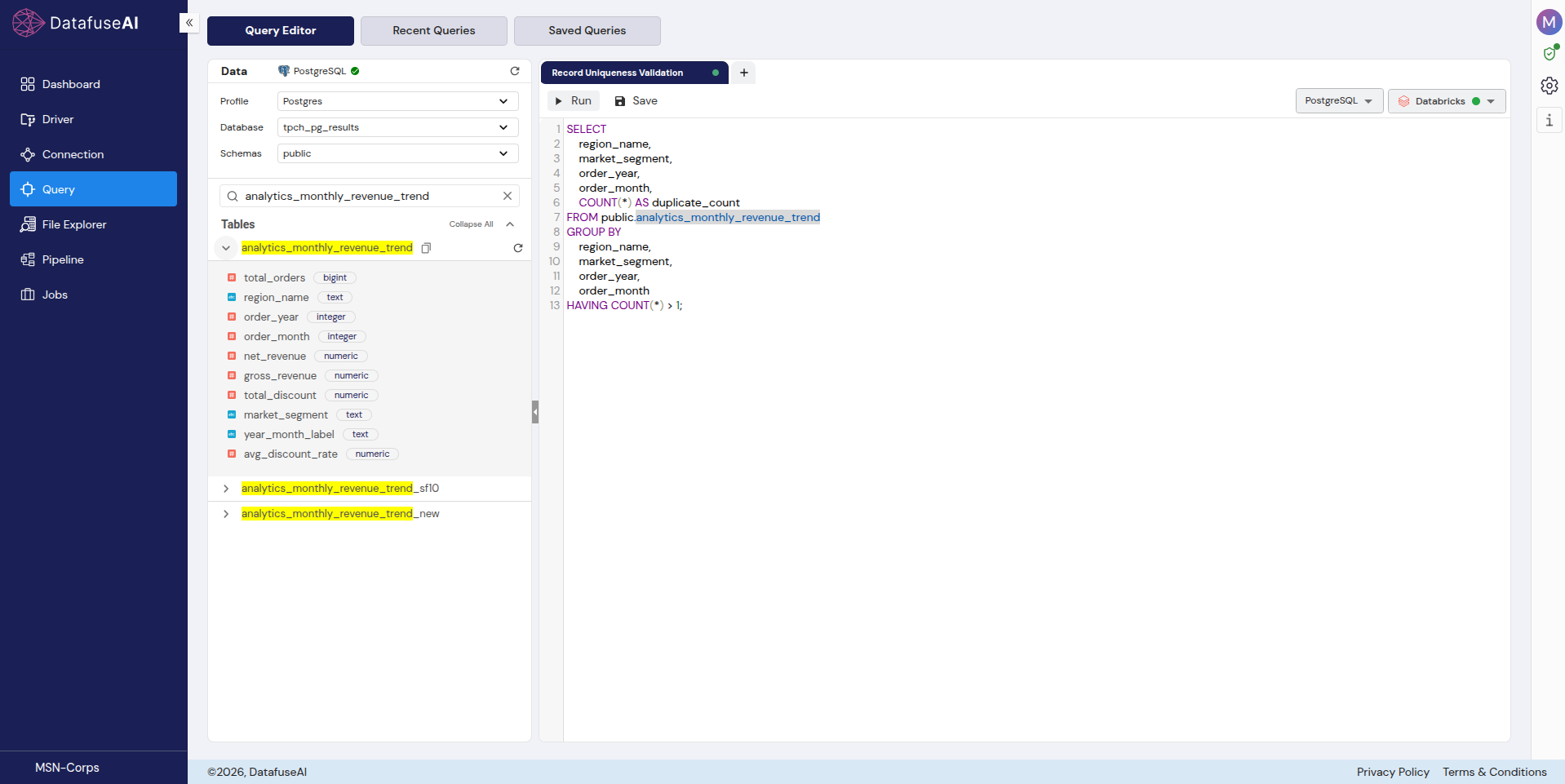The height and width of the screenshot is (784, 1565).
Task: Click the bigint badge on total_orders
Action: click(x=335, y=278)
